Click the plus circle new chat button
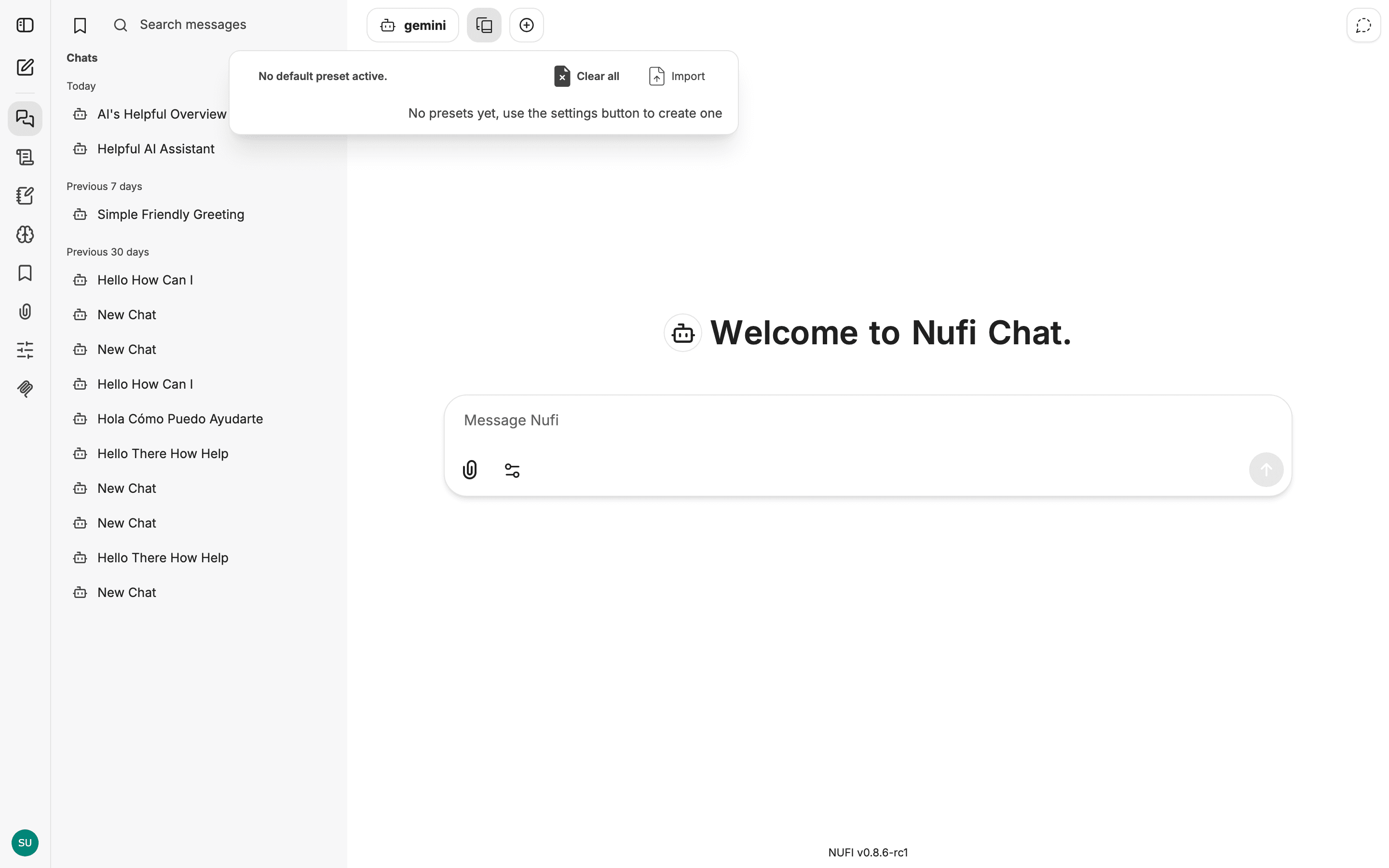 pyautogui.click(x=526, y=25)
